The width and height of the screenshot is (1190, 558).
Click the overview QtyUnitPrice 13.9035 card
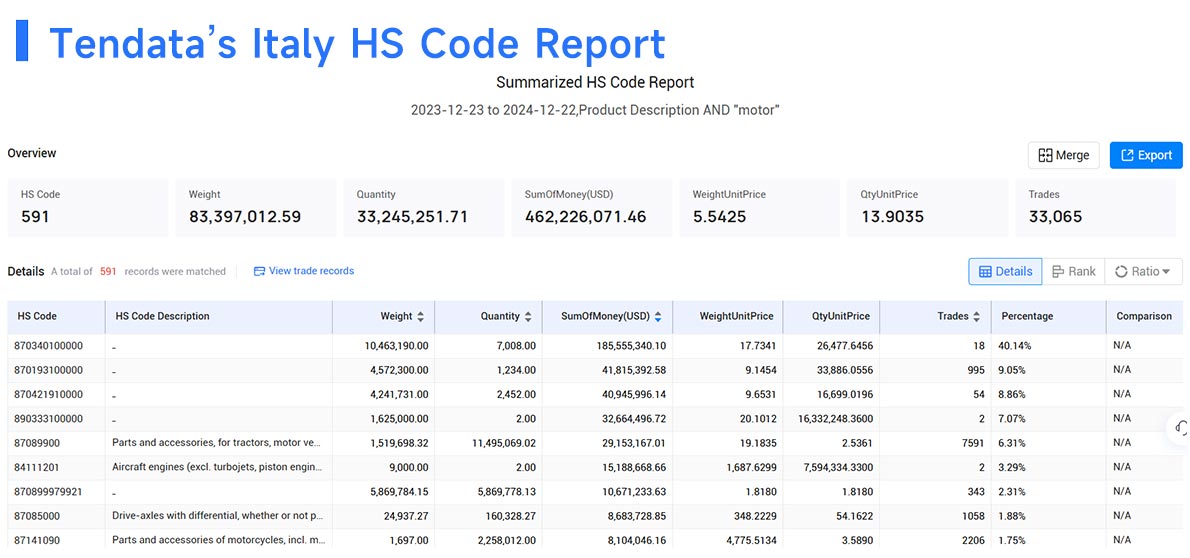coord(927,208)
